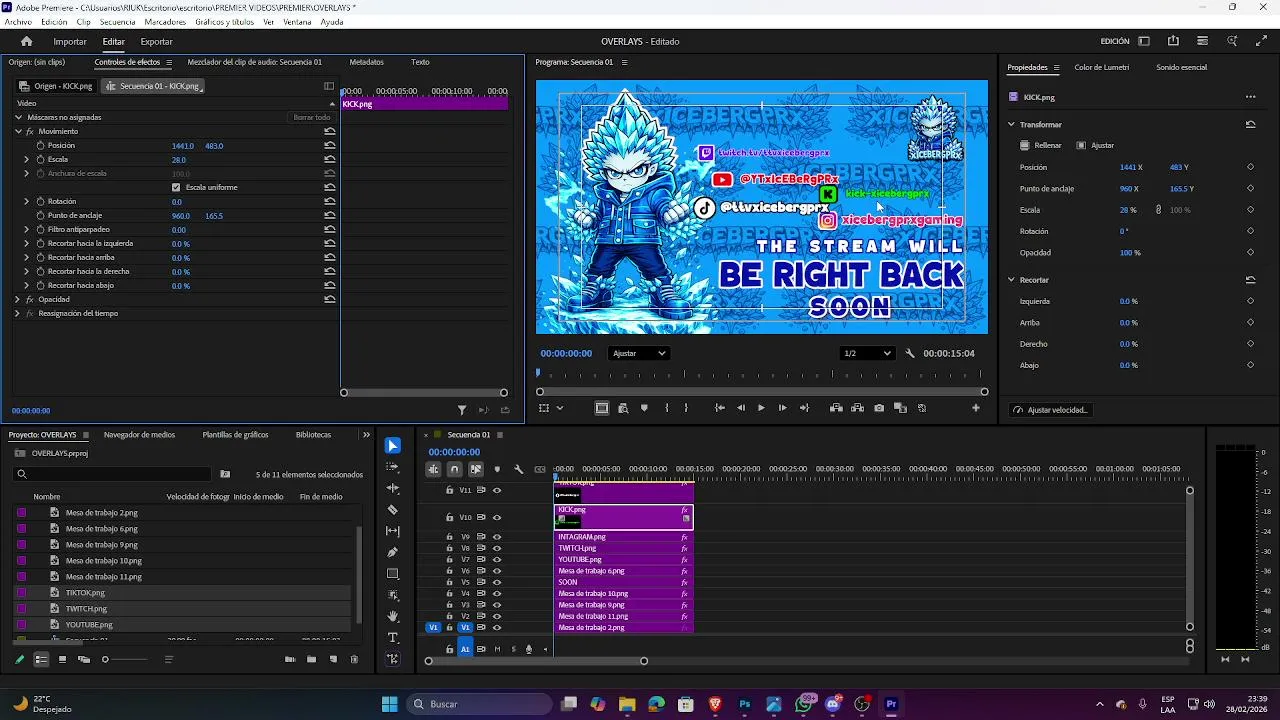Toggle scale link lock in Properties panel
Image resolution: width=1280 pixels, height=720 pixels.
(x=1159, y=210)
